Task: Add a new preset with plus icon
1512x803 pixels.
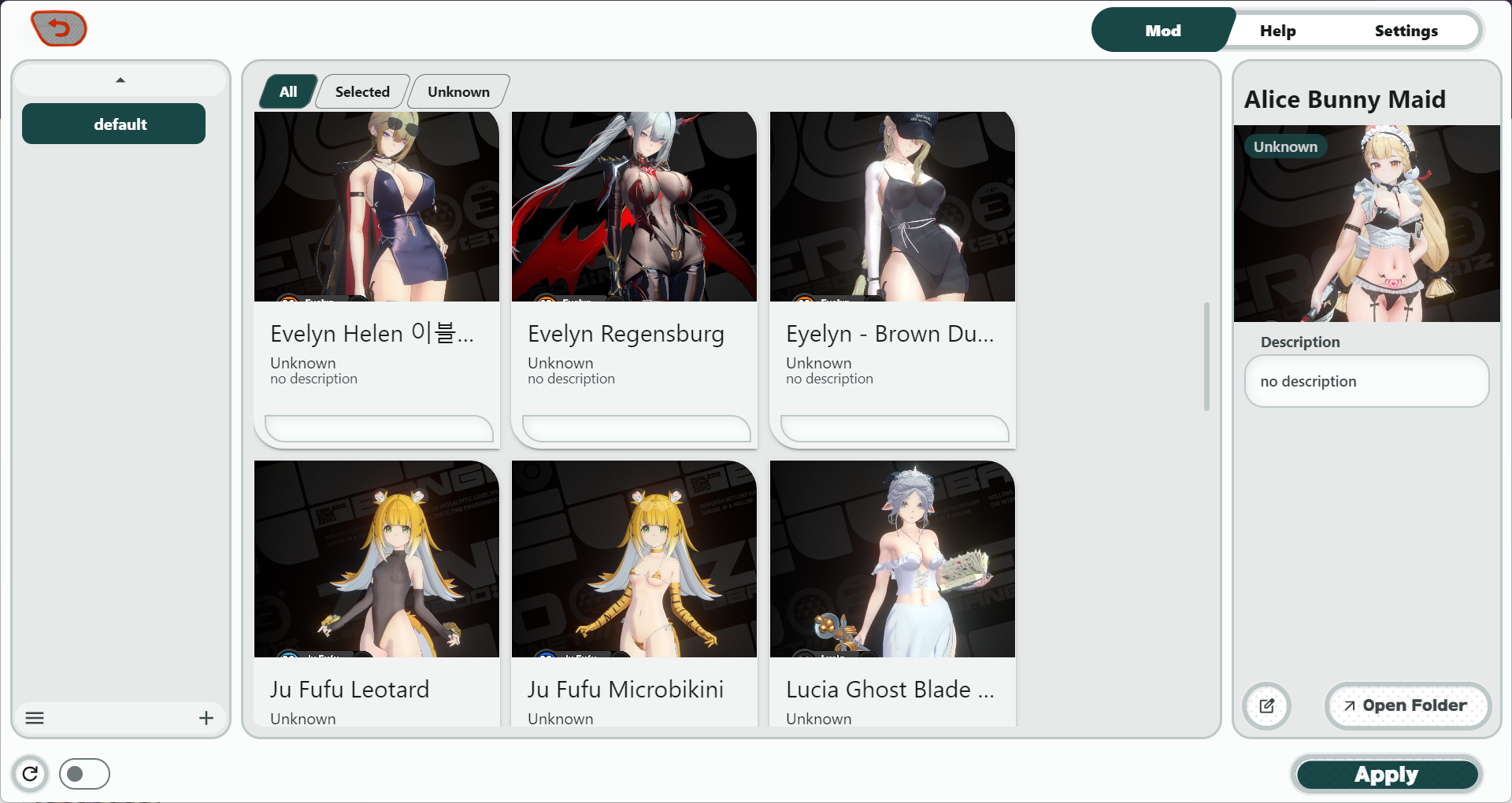Action: (x=206, y=718)
